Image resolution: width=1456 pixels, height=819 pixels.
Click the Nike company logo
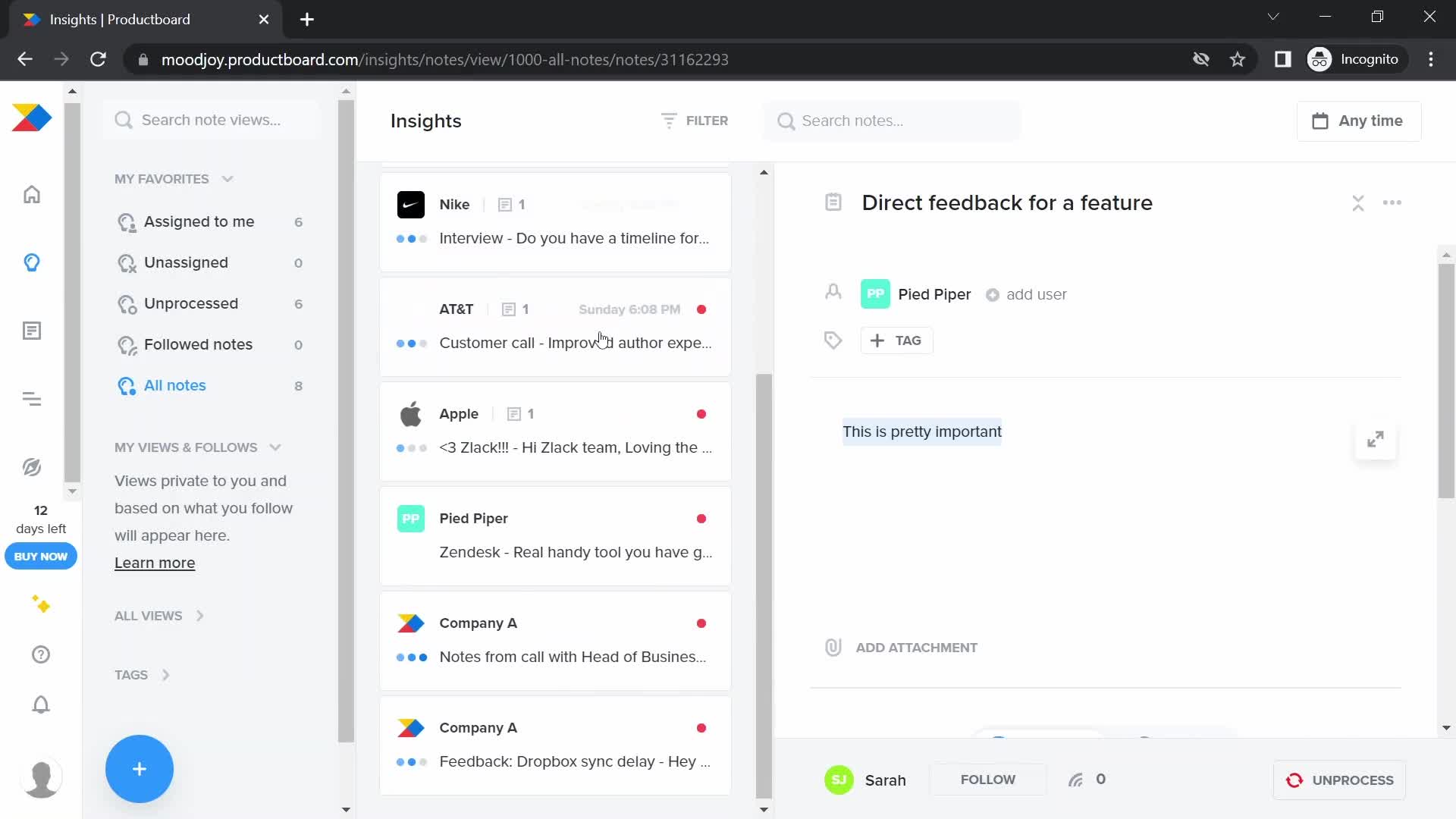pyautogui.click(x=411, y=205)
